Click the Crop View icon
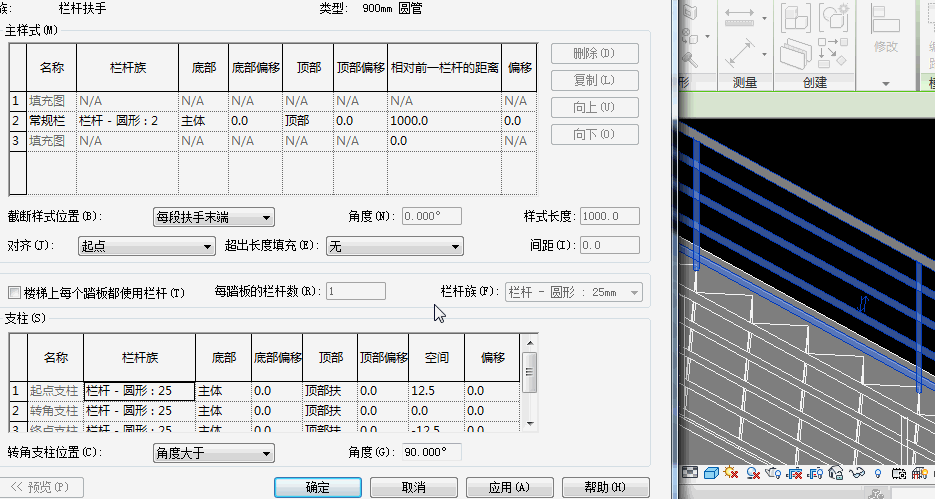The width and height of the screenshot is (935, 499). pyautogui.click(x=794, y=473)
